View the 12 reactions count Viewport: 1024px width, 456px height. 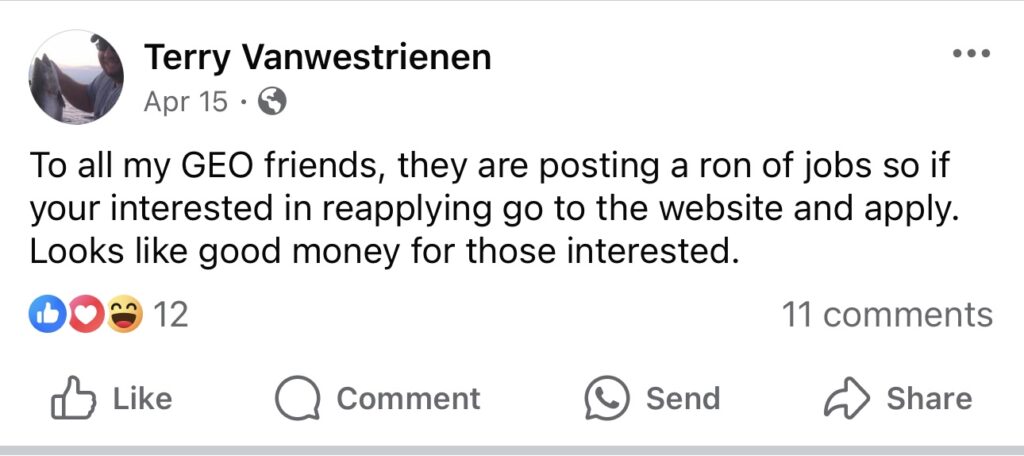click(x=172, y=315)
